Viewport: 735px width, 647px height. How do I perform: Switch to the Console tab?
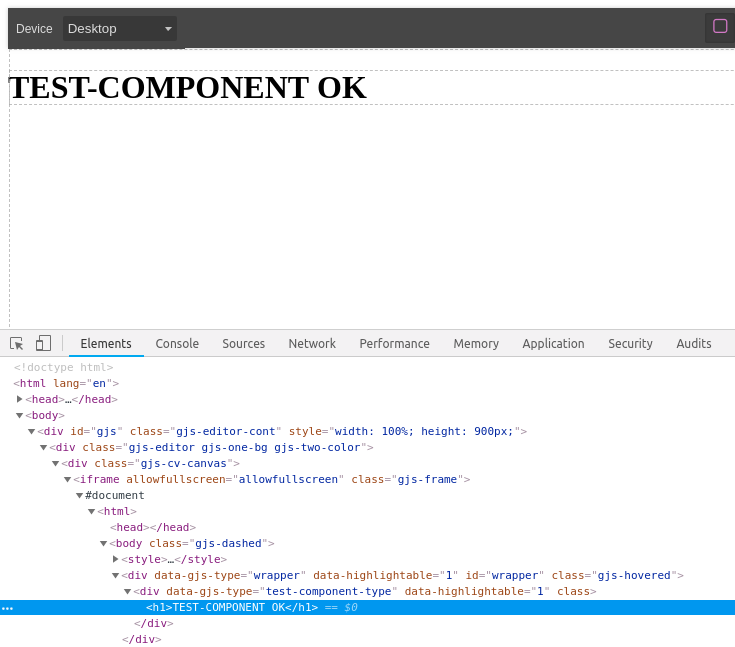click(x=177, y=344)
